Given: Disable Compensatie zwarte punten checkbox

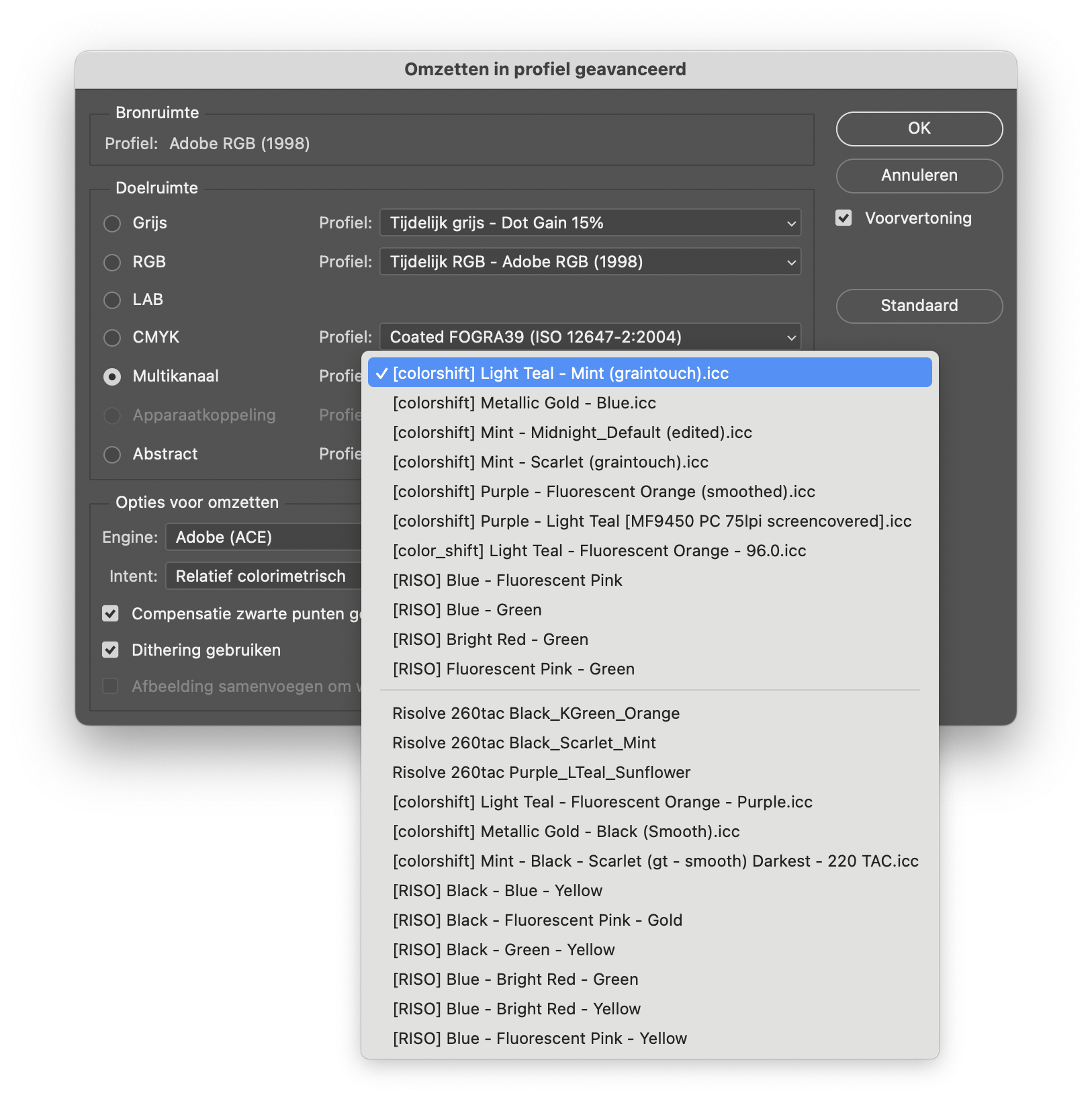Looking at the screenshot, I should pyautogui.click(x=111, y=613).
